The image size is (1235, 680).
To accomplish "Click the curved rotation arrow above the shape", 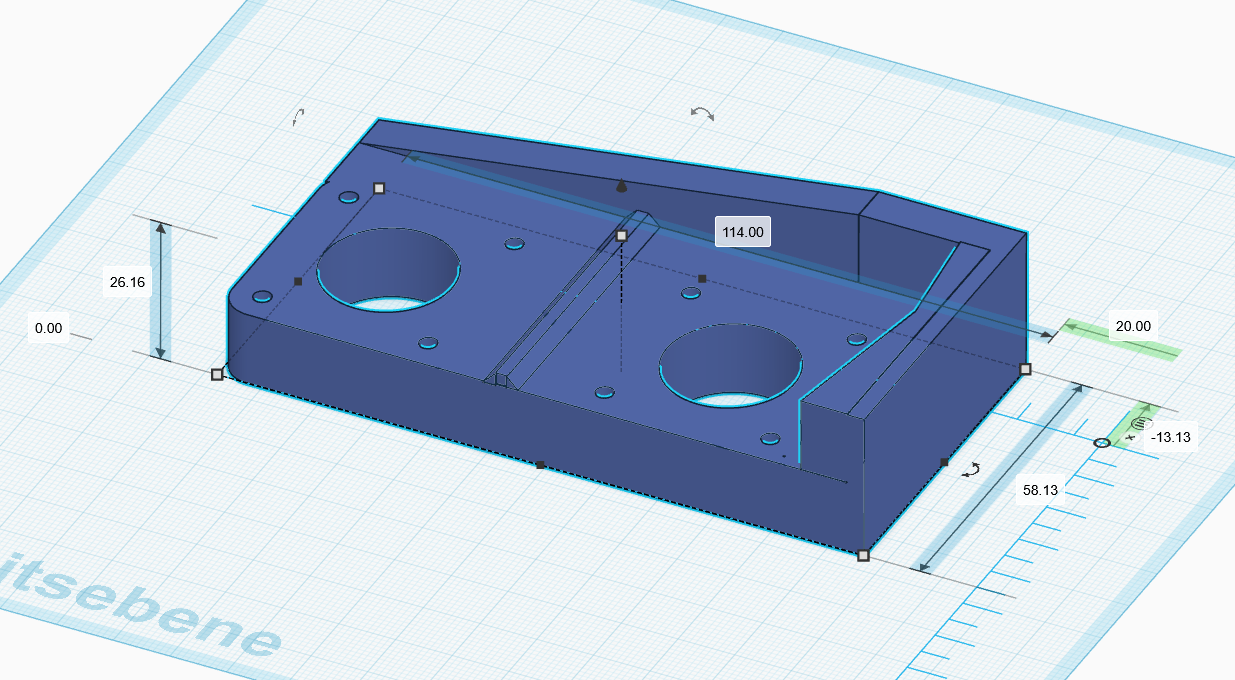I will pos(703,113).
